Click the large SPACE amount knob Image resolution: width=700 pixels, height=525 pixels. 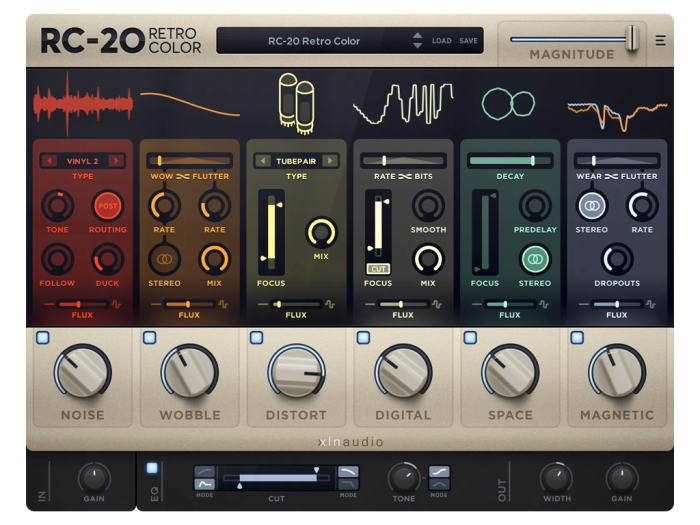point(510,371)
